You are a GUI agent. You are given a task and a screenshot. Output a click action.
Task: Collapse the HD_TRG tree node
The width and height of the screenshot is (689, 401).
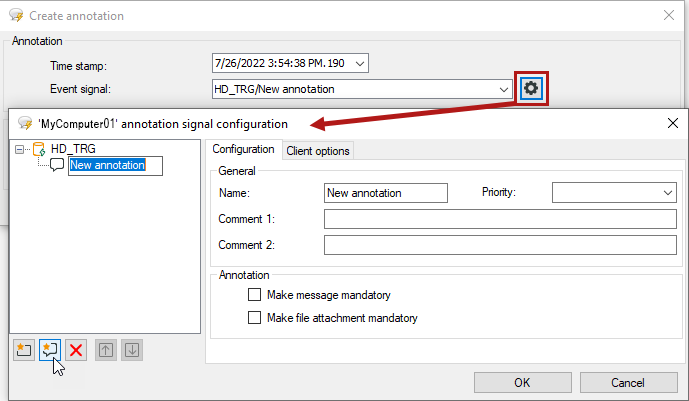21,149
